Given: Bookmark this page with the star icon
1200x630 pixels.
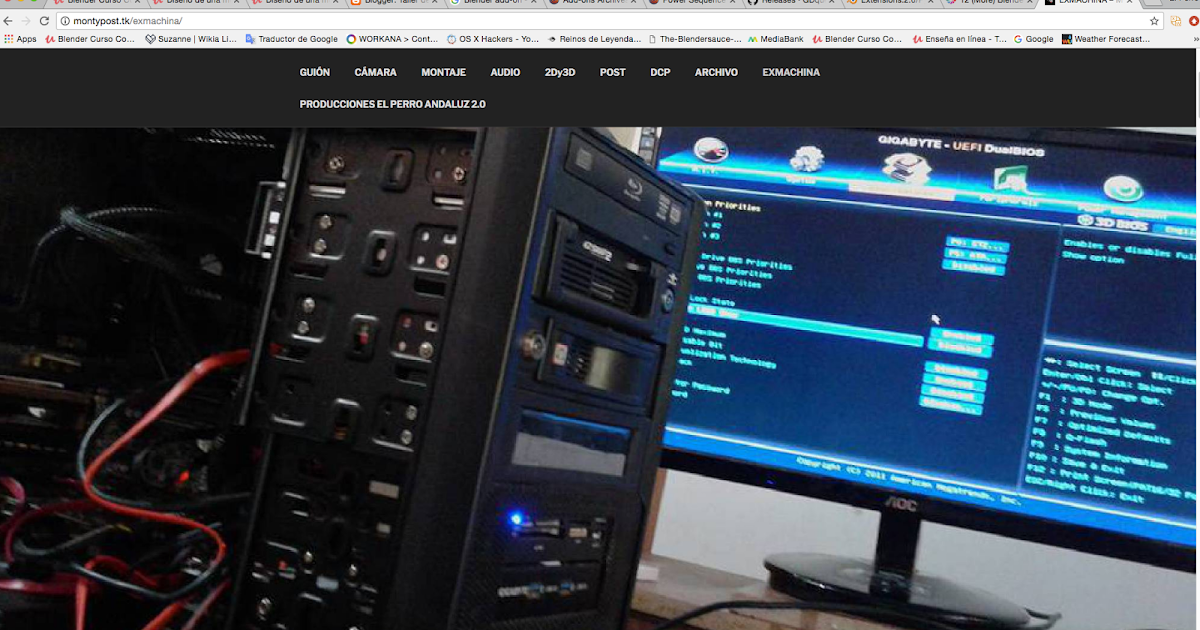Looking at the screenshot, I should 1154,21.
